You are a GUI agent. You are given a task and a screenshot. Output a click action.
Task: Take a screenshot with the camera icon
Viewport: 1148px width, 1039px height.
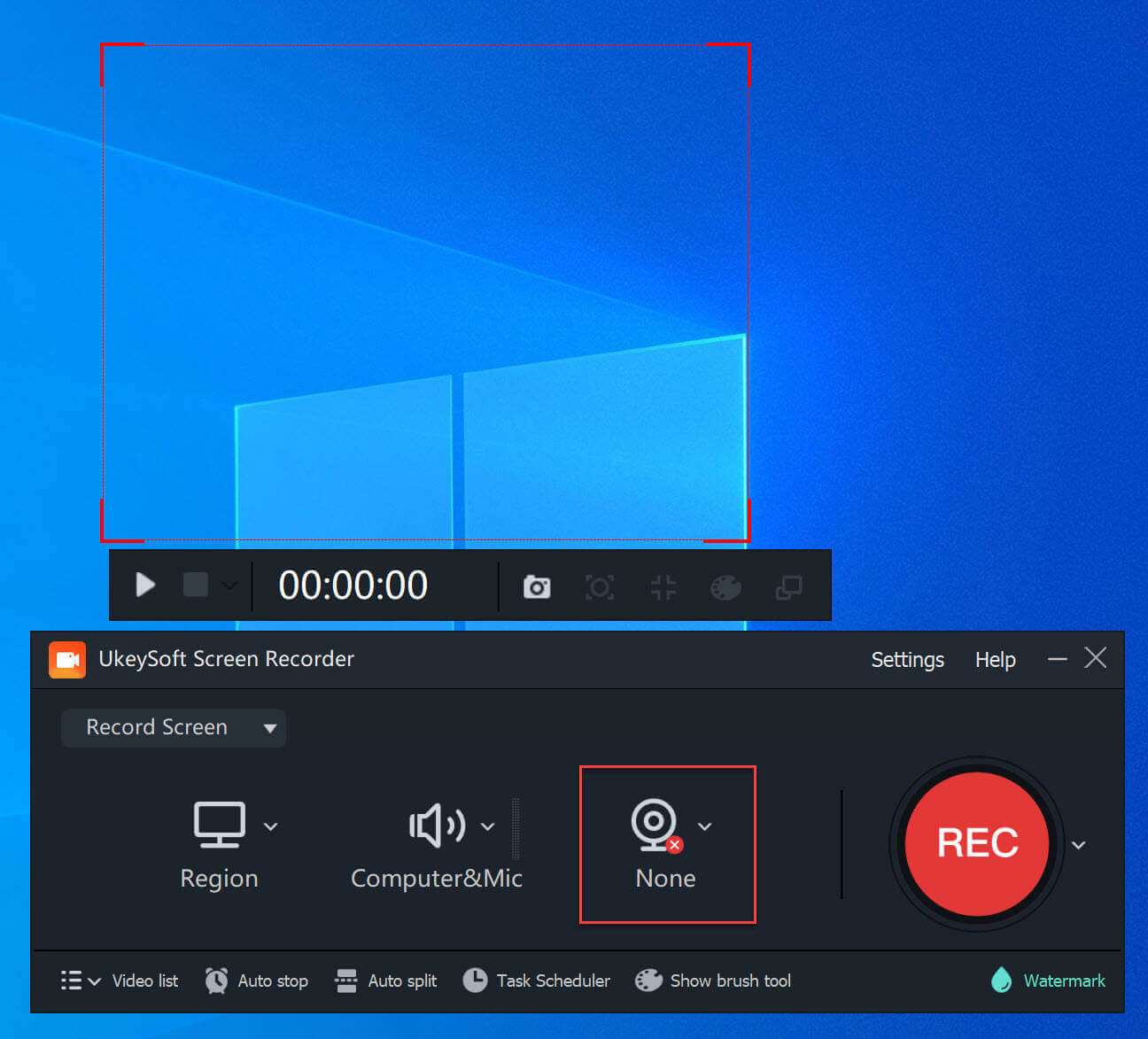(537, 586)
